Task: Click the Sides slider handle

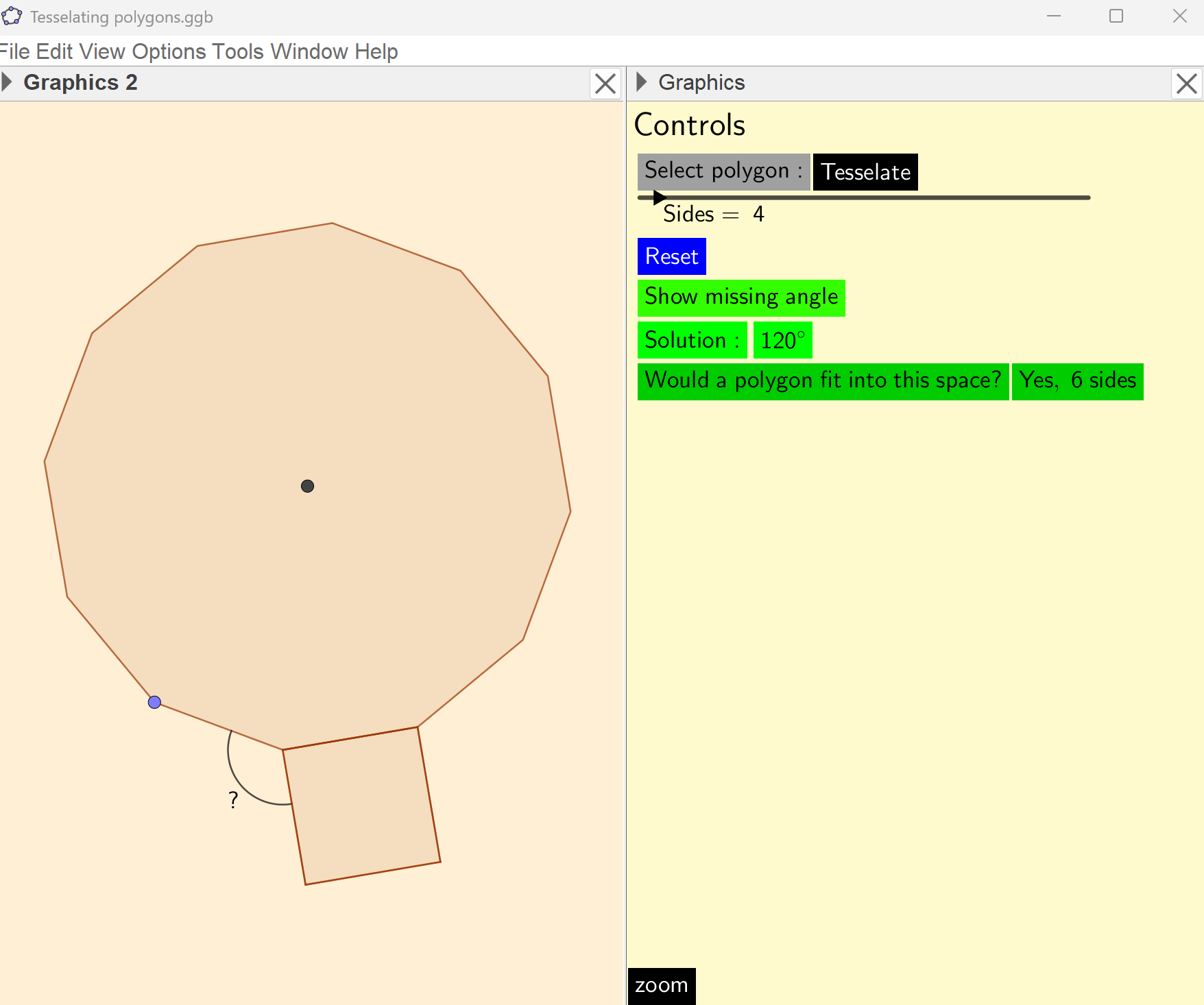Action: point(659,197)
